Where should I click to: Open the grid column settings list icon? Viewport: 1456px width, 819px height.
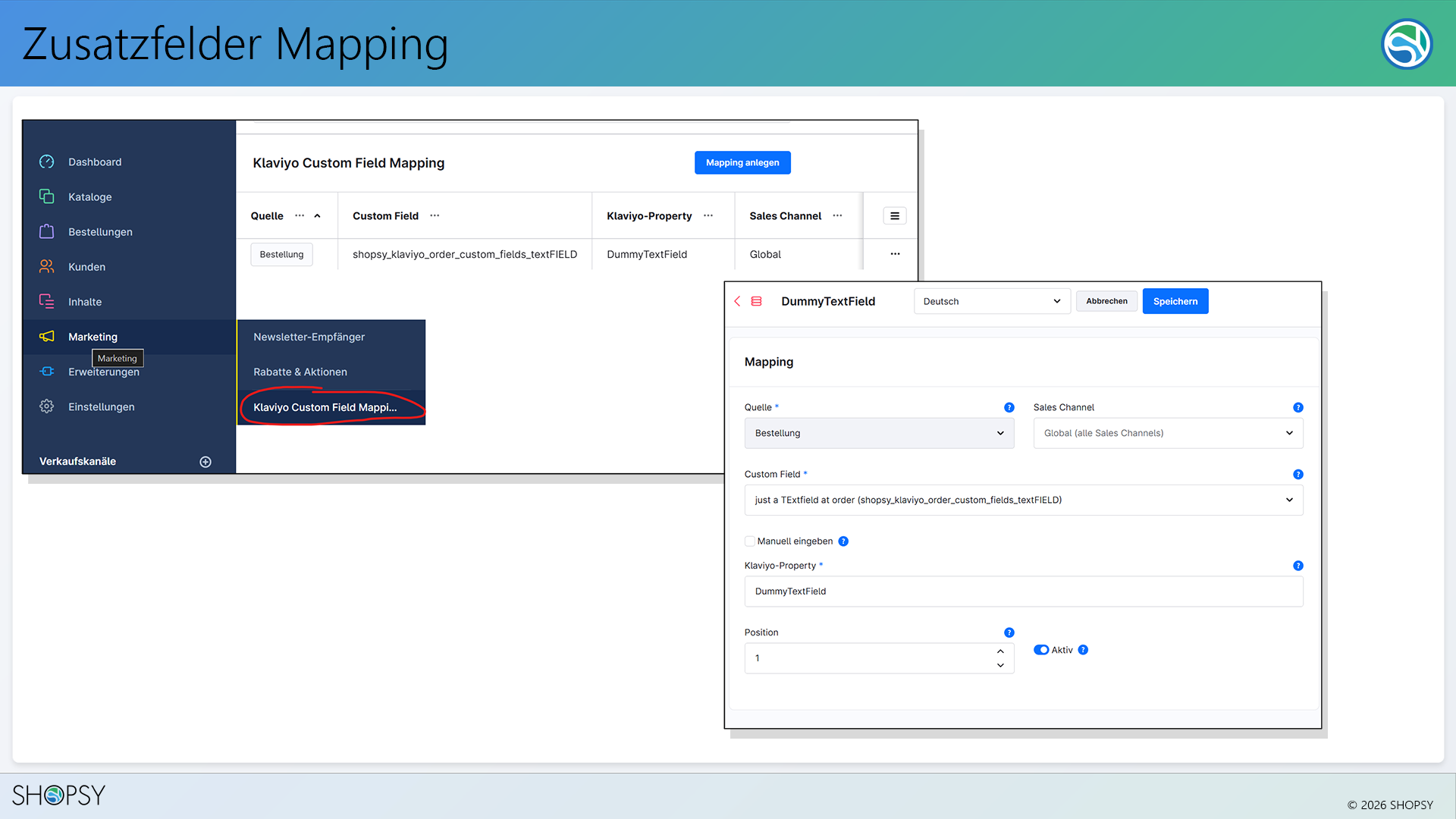(x=895, y=216)
